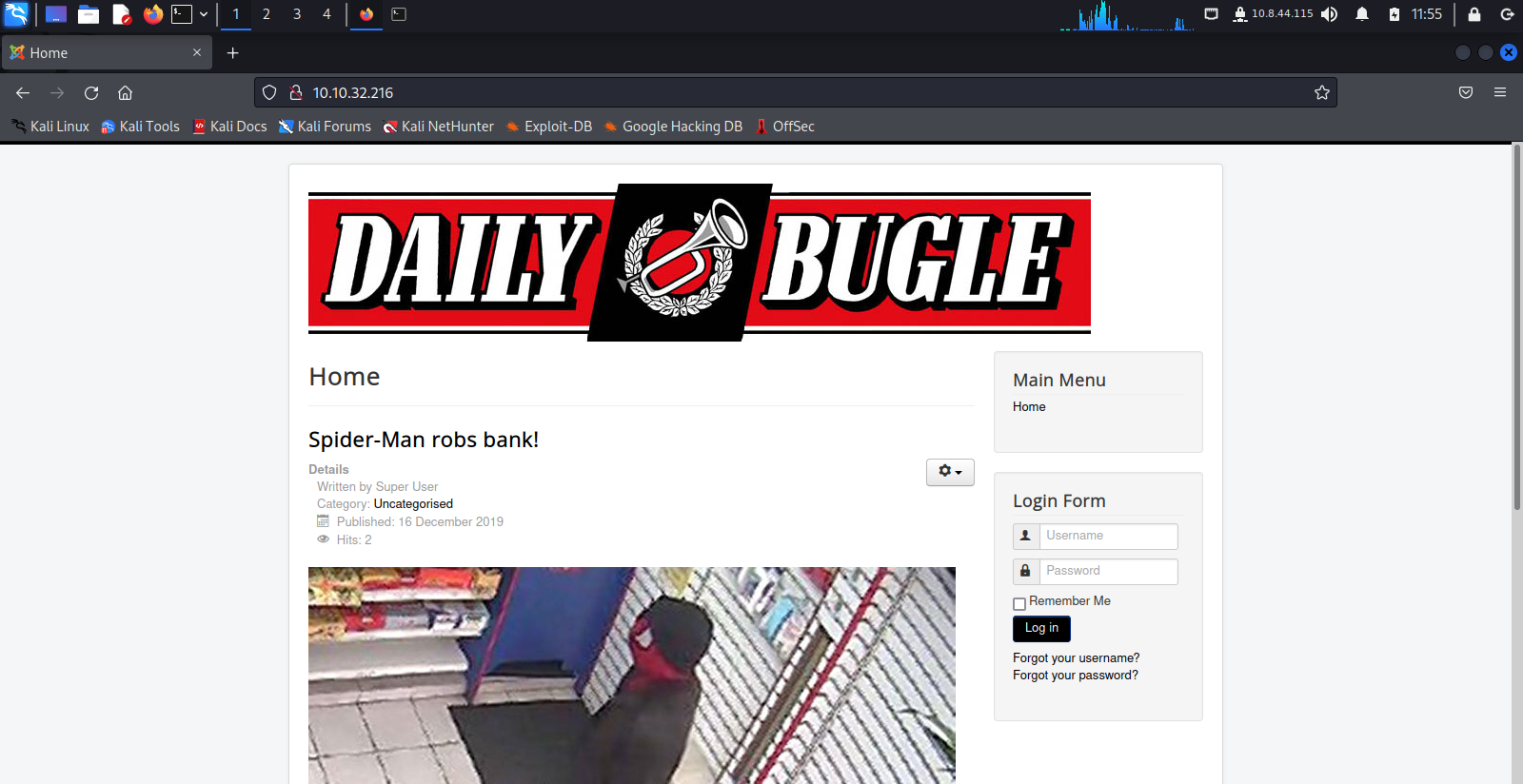Image resolution: width=1523 pixels, height=784 pixels.
Task: Open the file manager from the panel
Action: [89, 14]
